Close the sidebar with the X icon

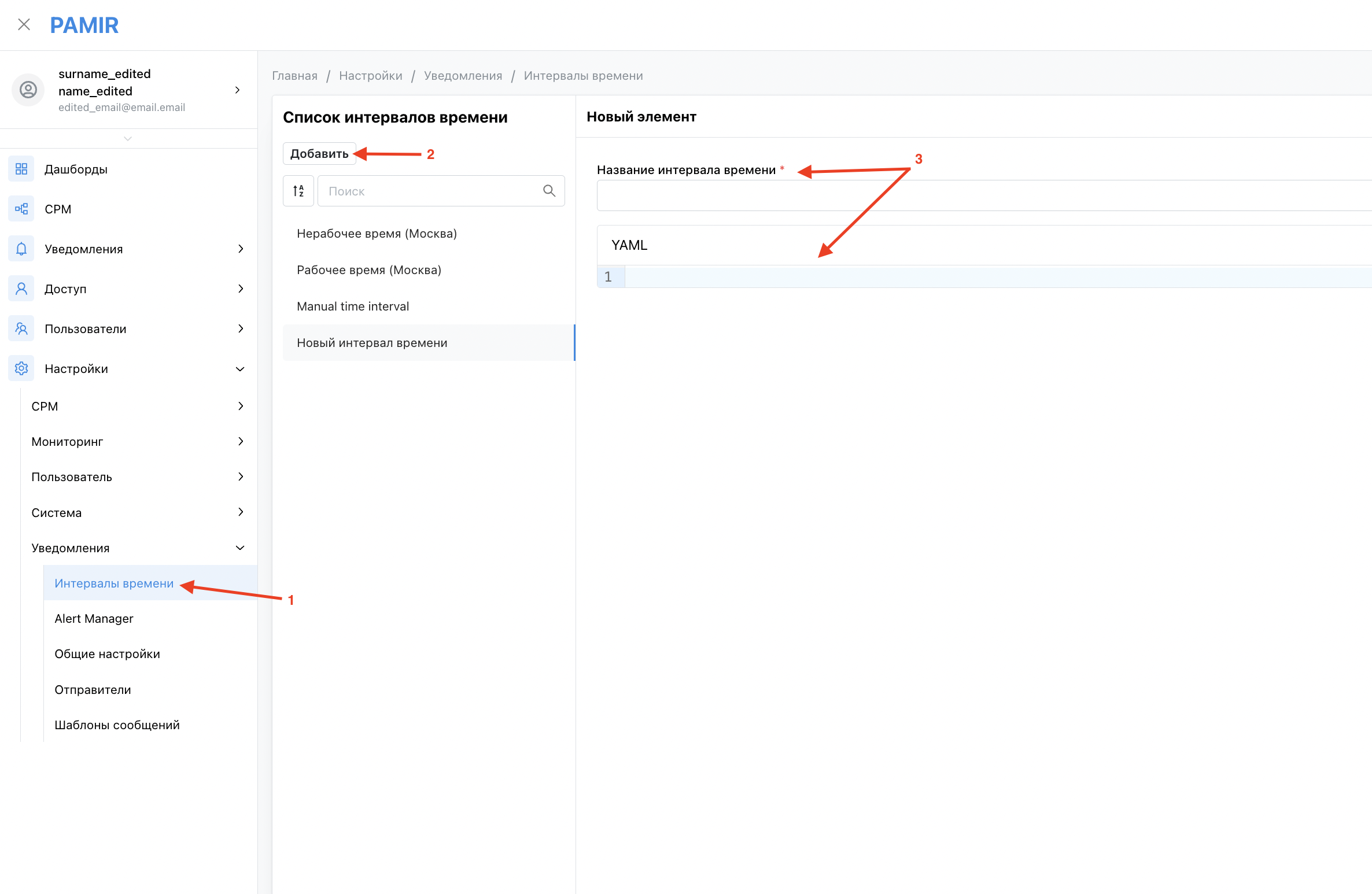(24, 24)
